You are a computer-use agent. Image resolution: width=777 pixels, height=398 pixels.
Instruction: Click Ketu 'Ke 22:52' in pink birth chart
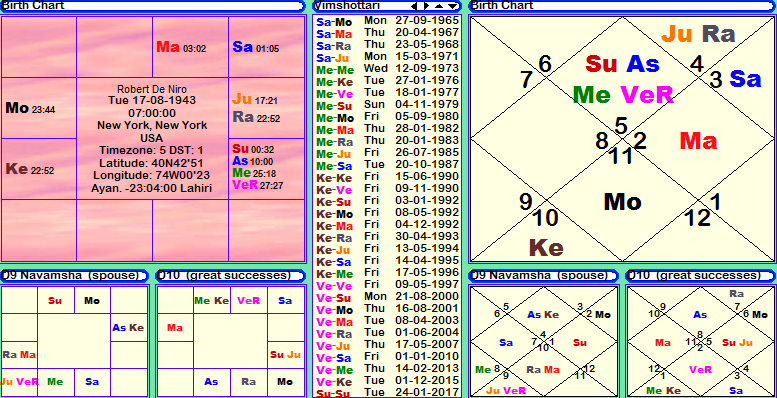[29, 170]
